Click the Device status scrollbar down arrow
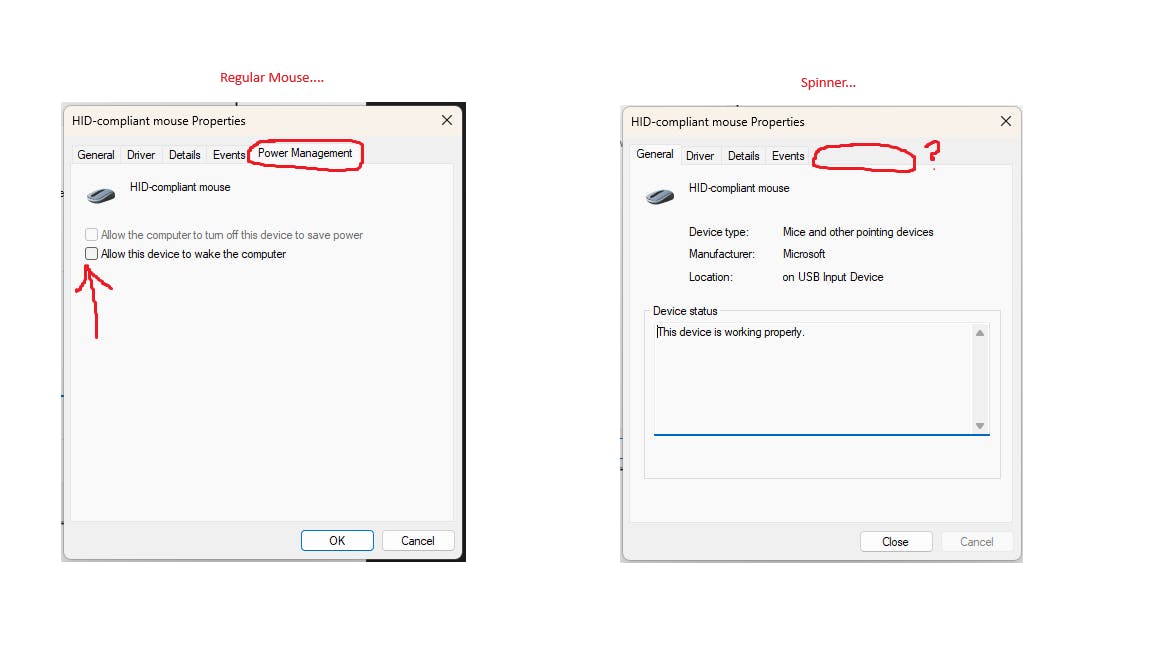The width and height of the screenshot is (1152, 648). [x=980, y=426]
